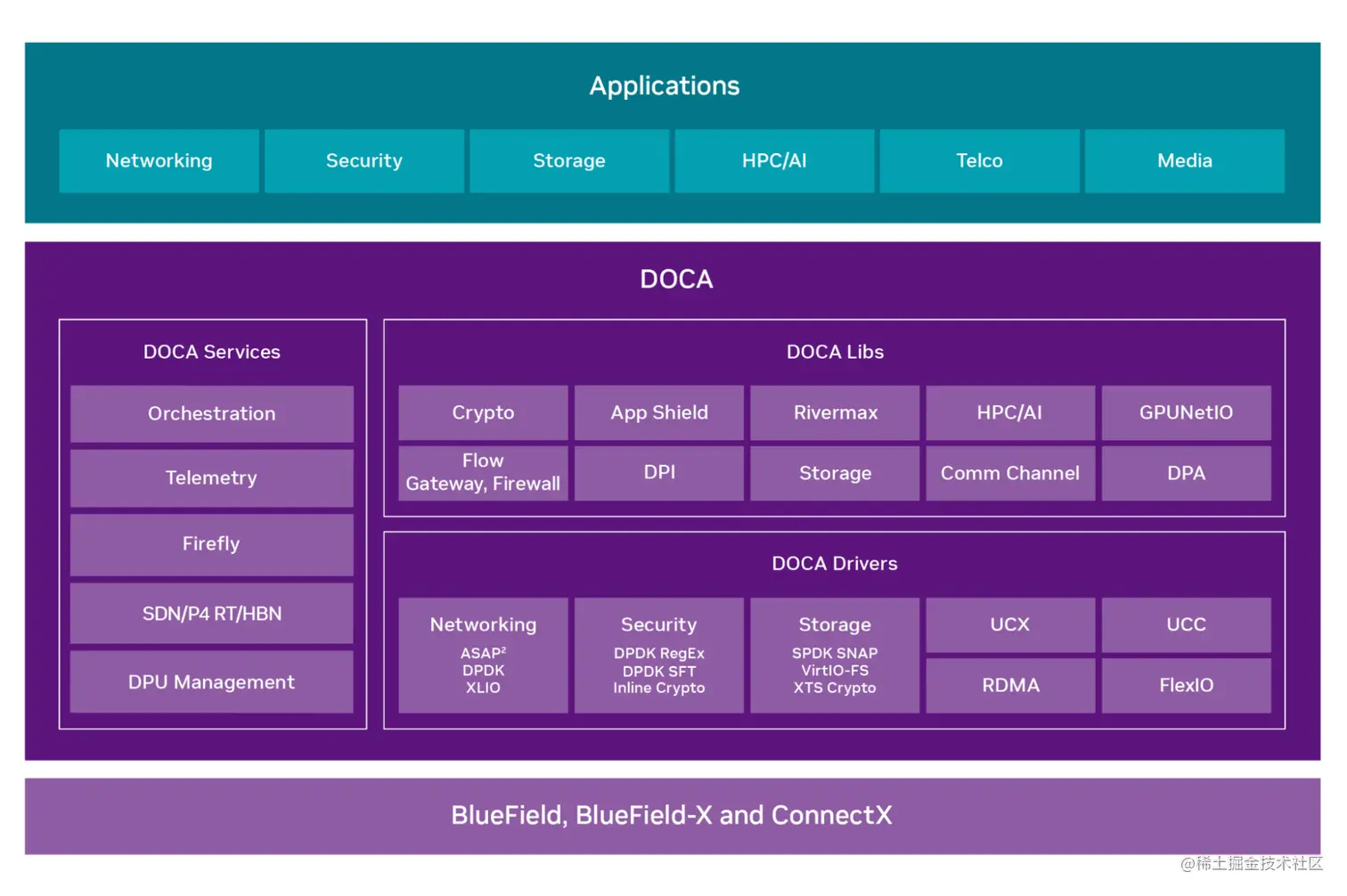Open the DPA block in DOCA Libs

(x=1186, y=473)
